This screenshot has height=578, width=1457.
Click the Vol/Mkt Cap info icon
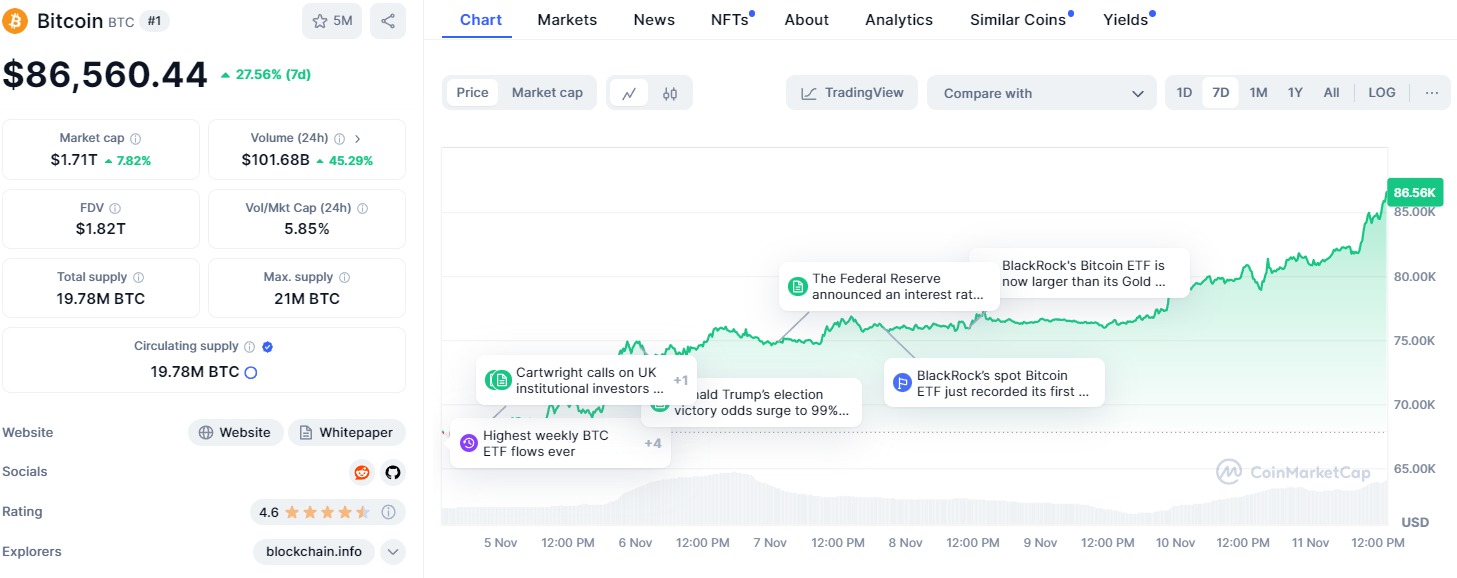tap(362, 209)
